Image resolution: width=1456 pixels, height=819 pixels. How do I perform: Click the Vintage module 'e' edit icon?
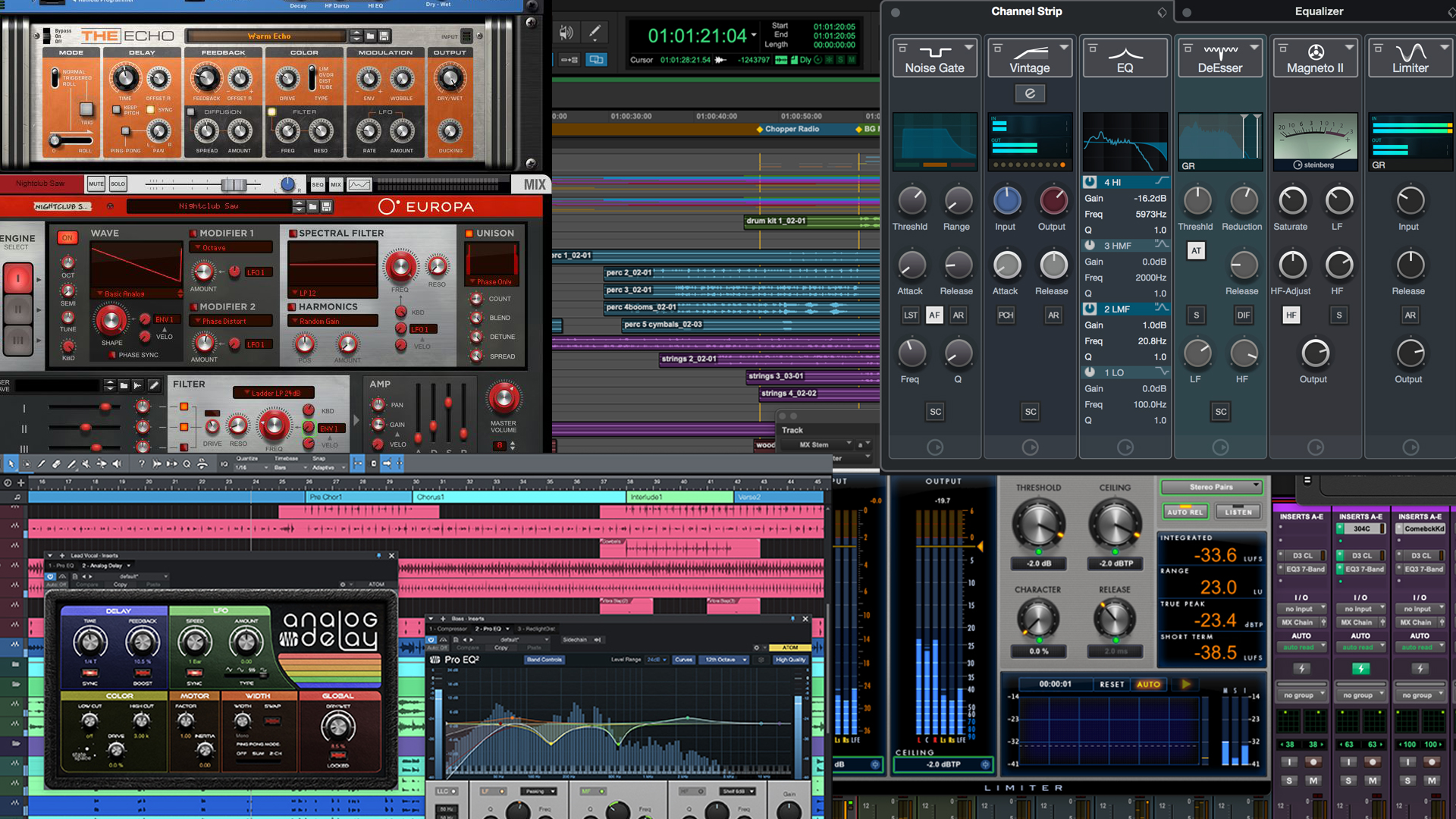[1030, 93]
